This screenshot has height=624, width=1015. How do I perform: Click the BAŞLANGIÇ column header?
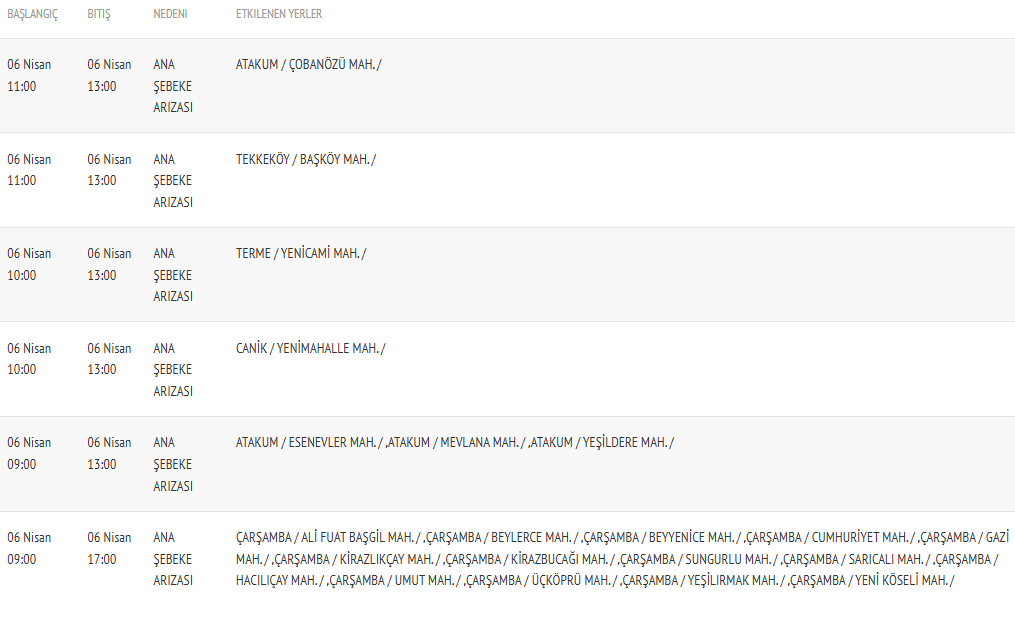pos(30,14)
